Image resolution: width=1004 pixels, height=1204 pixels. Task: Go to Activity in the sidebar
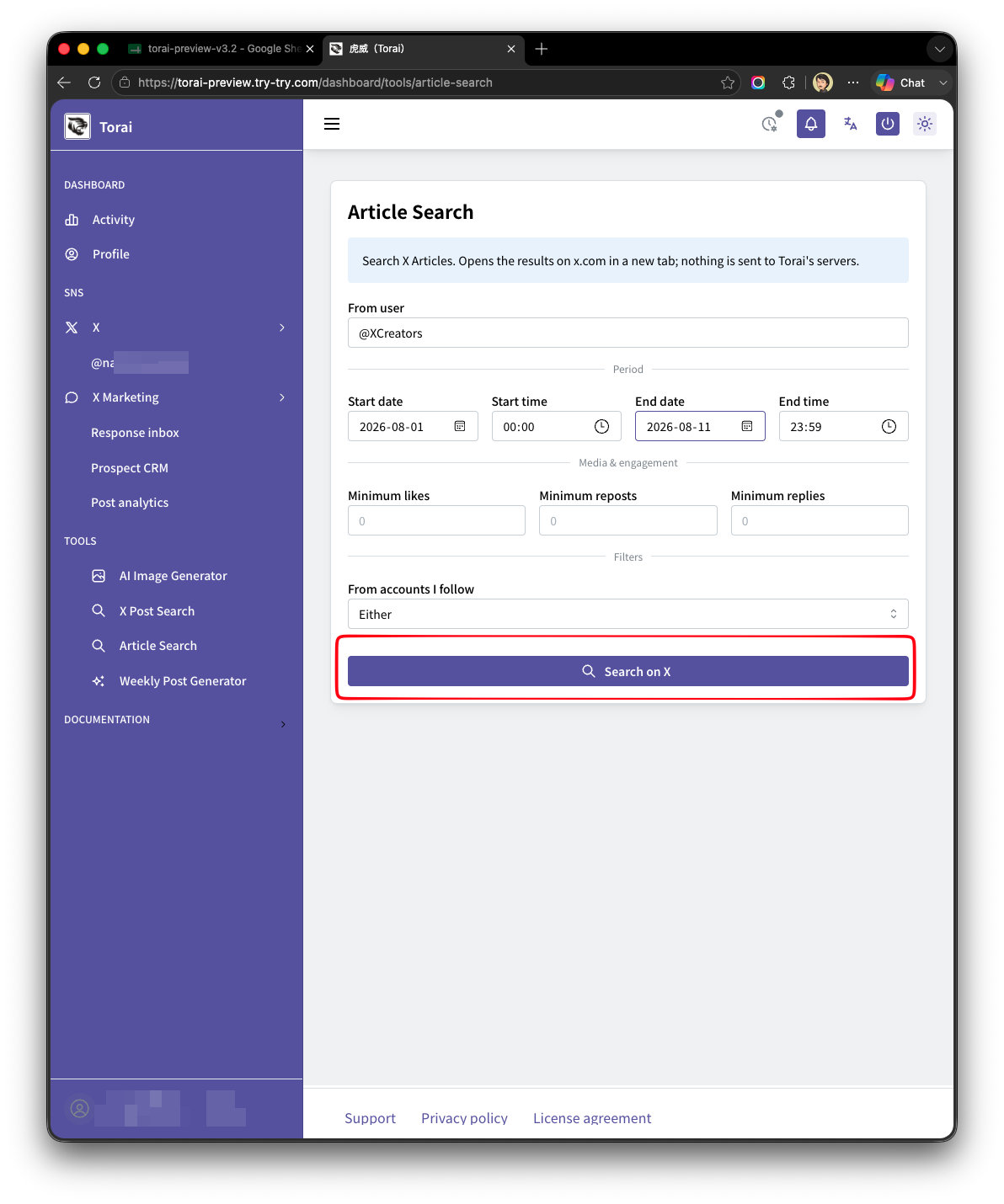(113, 220)
